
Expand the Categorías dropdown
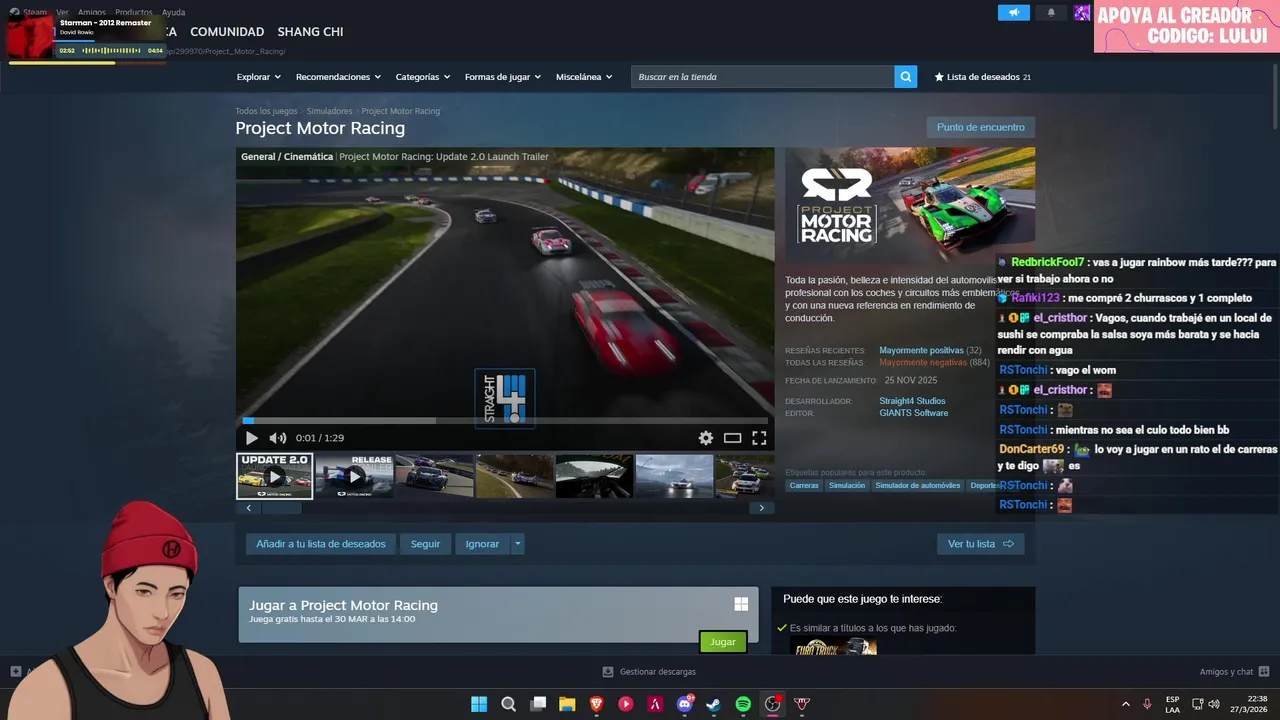pyautogui.click(x=423, y=77)
